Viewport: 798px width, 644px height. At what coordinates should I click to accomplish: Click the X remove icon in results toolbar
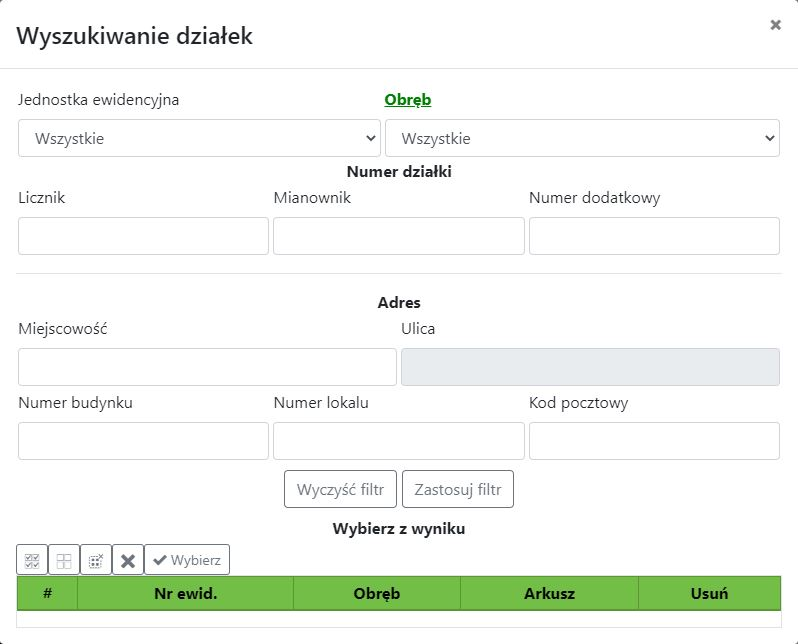pyautogui.click(x=127, y=560)
